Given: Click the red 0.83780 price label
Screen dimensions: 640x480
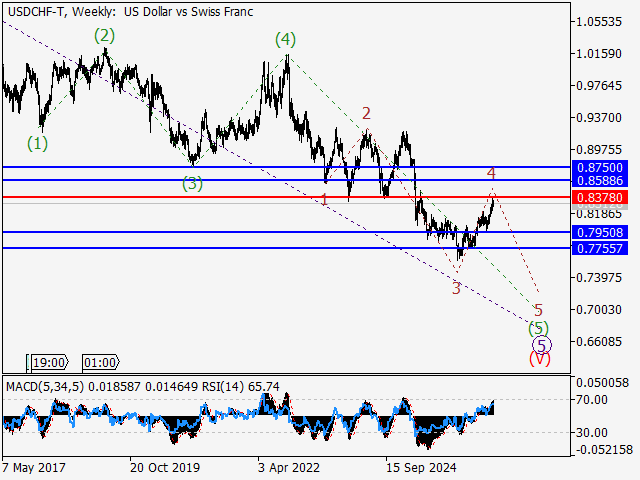Looking at the screenshot, I should (x=600, y=198).
